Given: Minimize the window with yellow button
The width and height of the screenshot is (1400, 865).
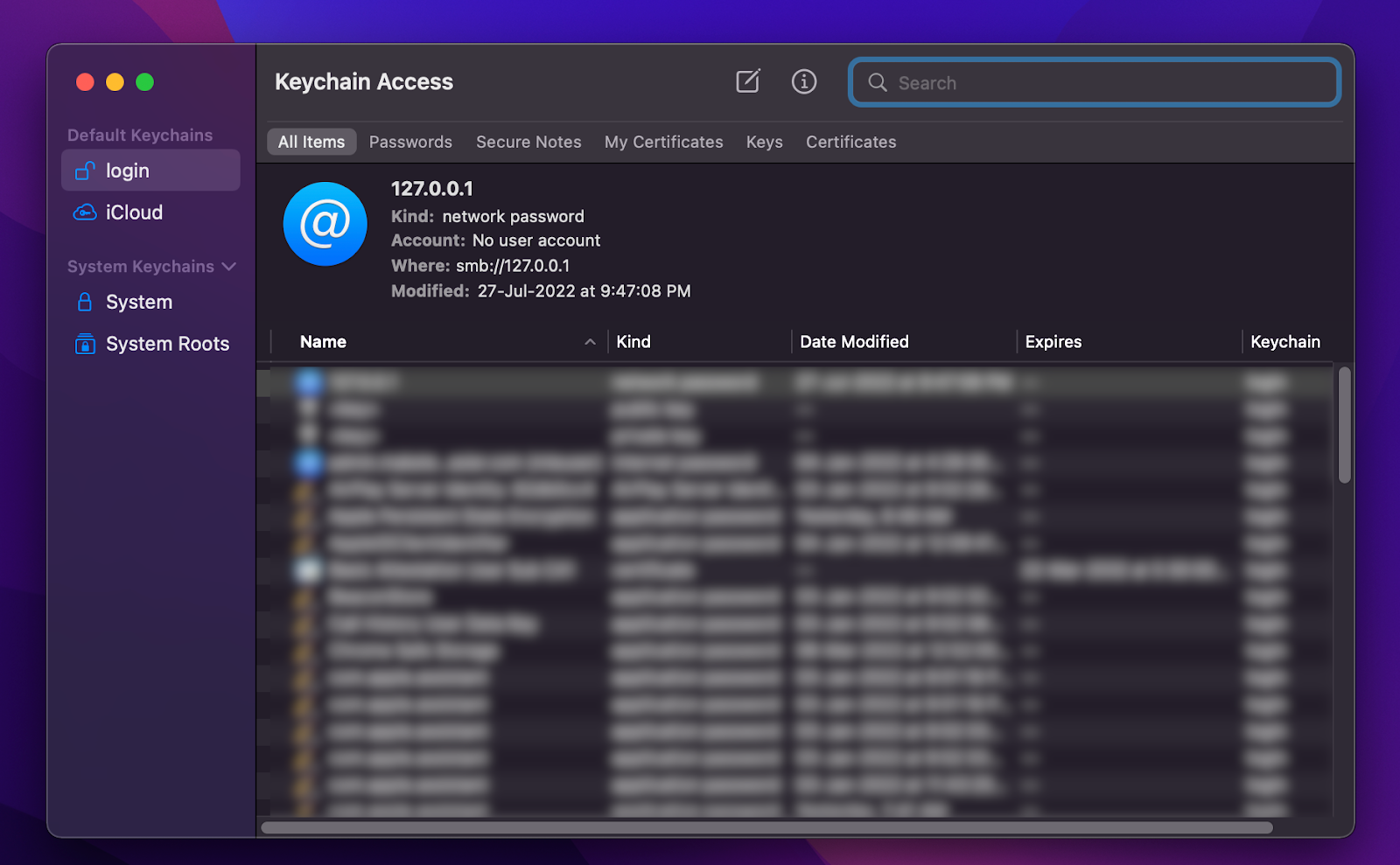Looking at the screenshot, I should coord(115,82).
